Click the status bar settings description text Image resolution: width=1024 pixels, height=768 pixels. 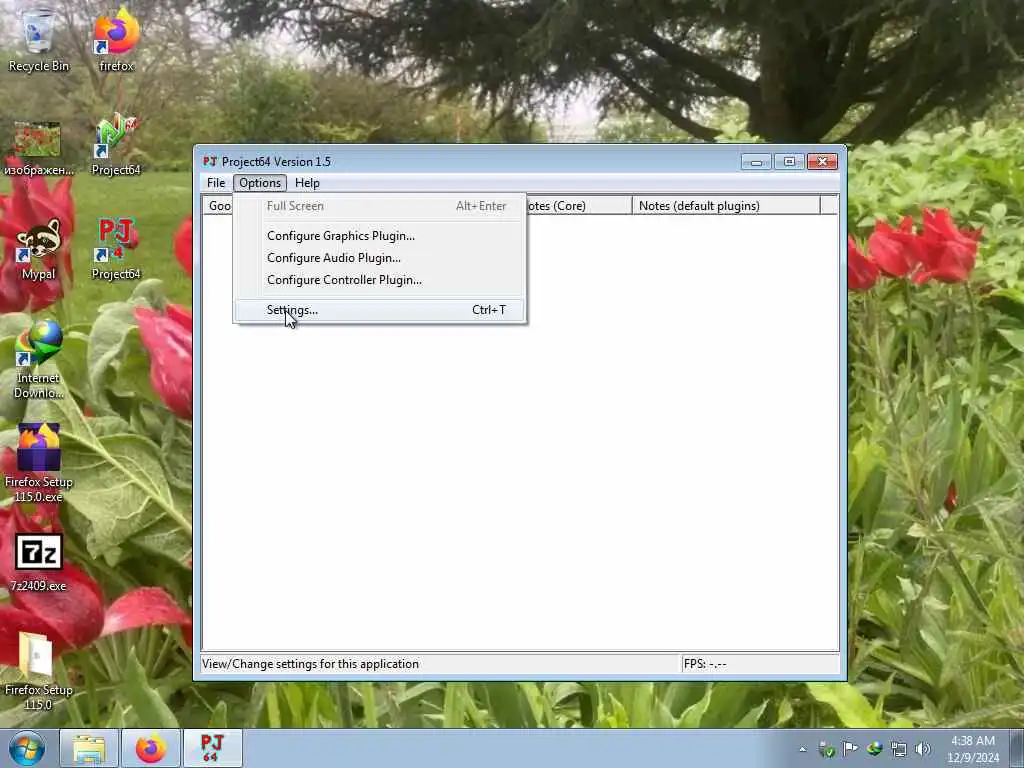[310, 664]
